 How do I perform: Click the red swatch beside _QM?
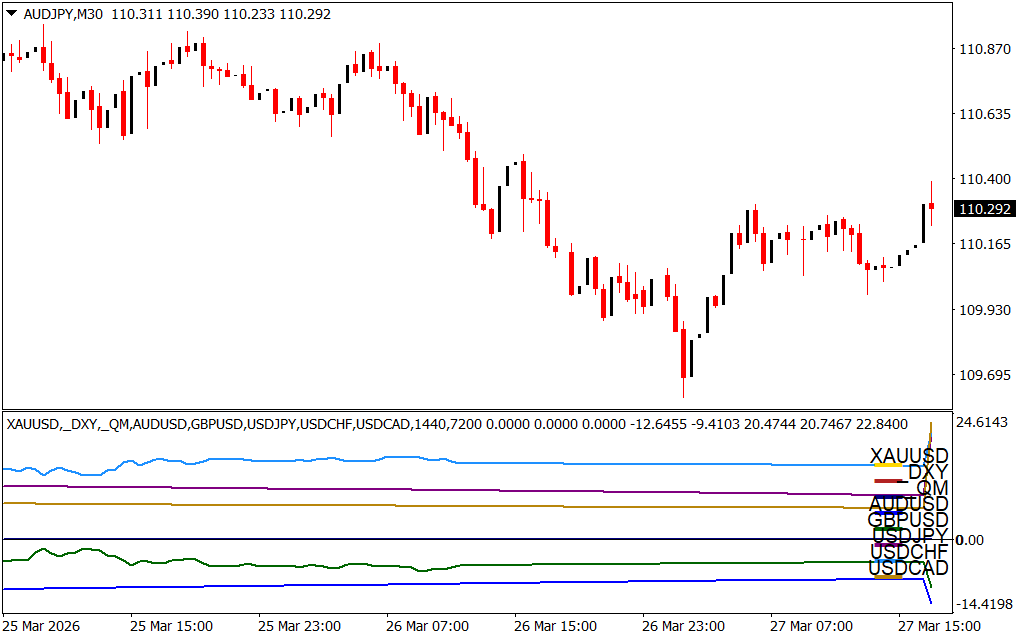point(888,482)
